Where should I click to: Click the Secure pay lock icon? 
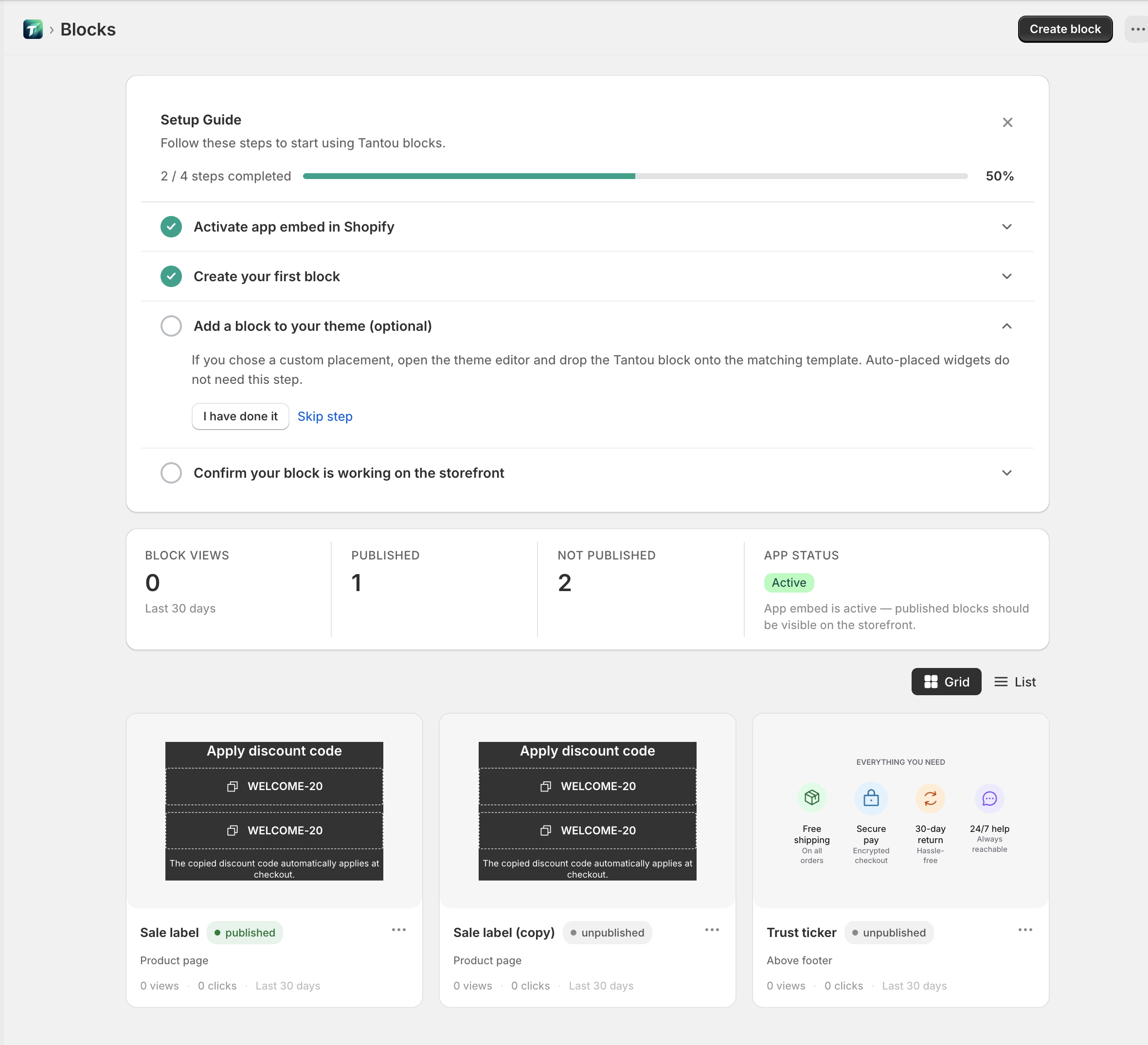tap(871, 798)
